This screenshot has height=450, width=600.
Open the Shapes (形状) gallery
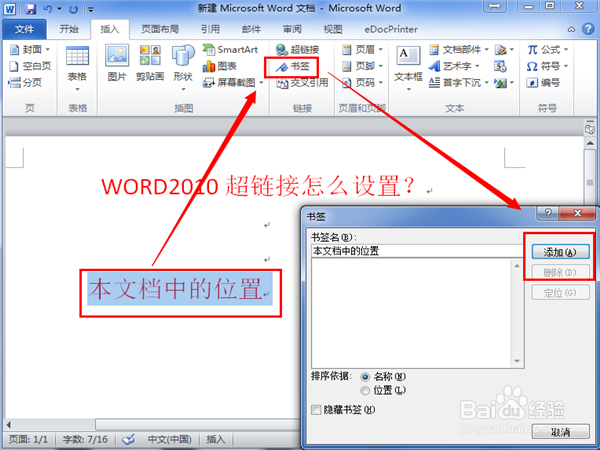point(183,68)
